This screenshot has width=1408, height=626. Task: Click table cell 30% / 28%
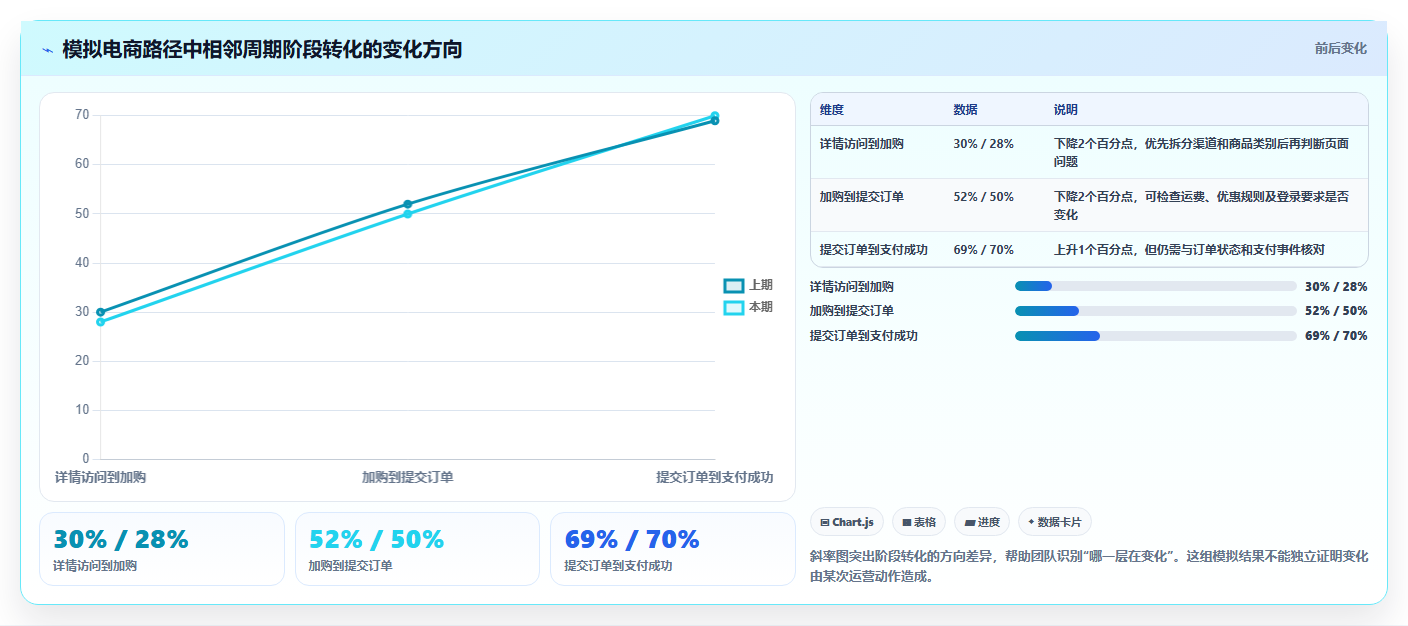tap(983, 144)
